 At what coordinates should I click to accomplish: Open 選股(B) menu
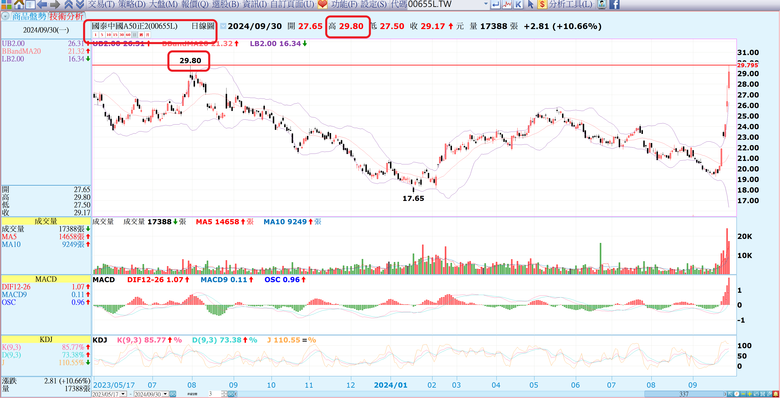tap(226, 4)
